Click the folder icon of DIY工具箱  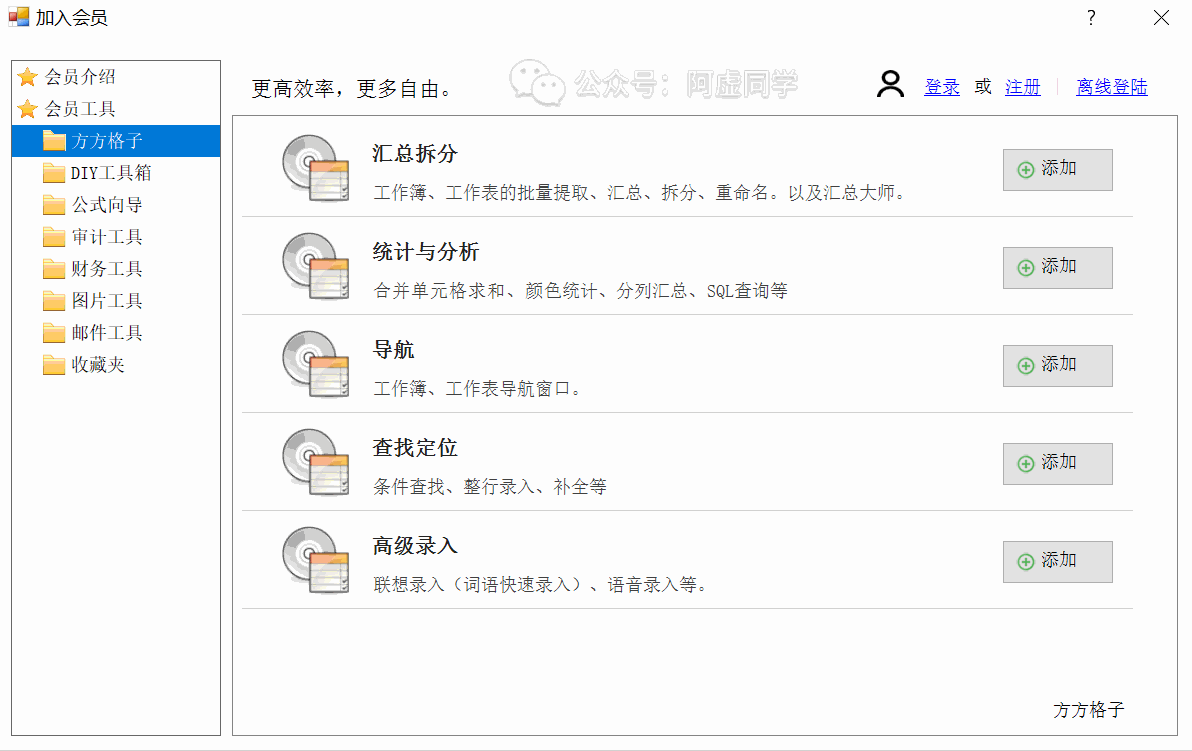click(54, 173)
